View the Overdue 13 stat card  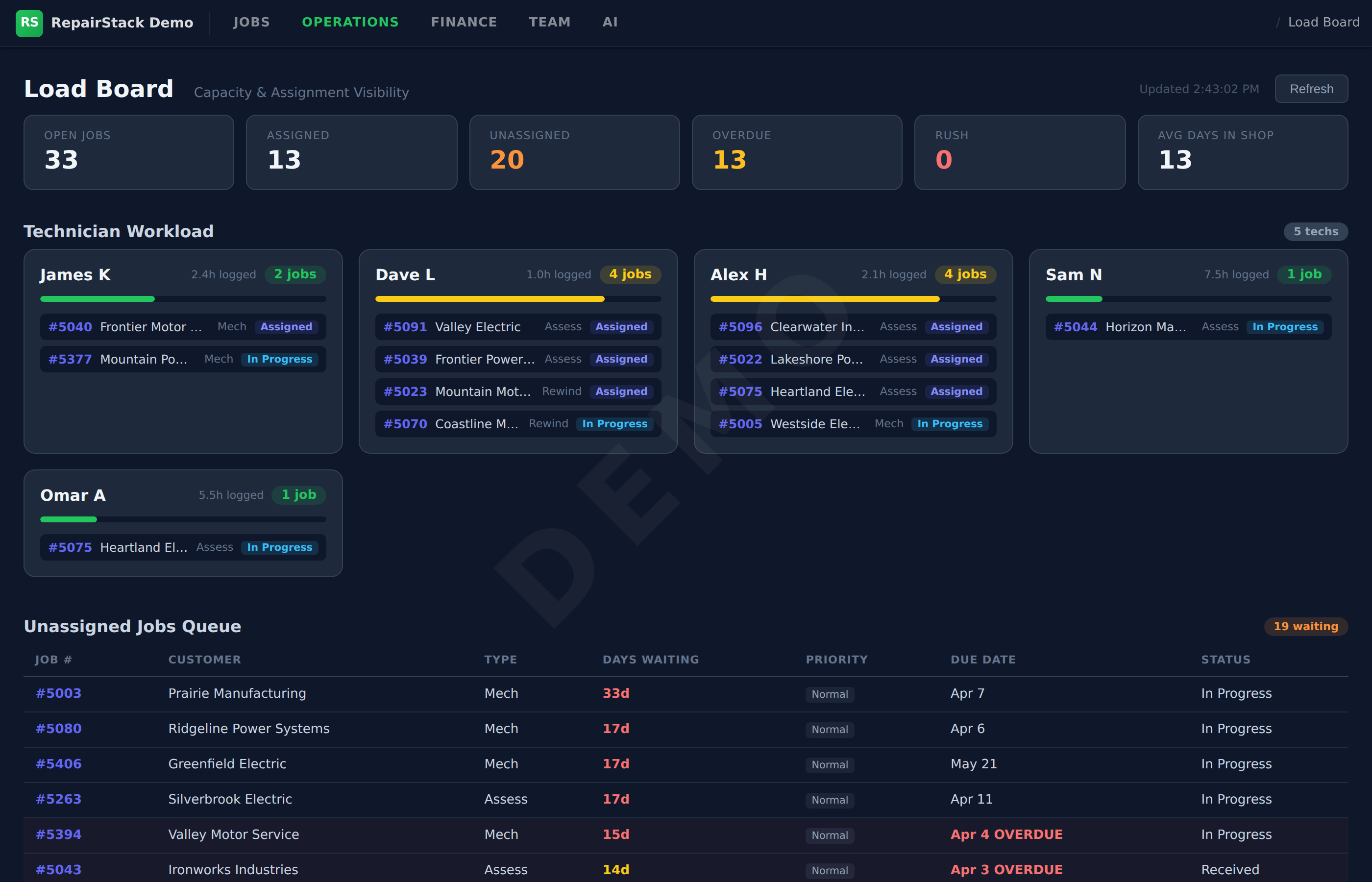797,152
